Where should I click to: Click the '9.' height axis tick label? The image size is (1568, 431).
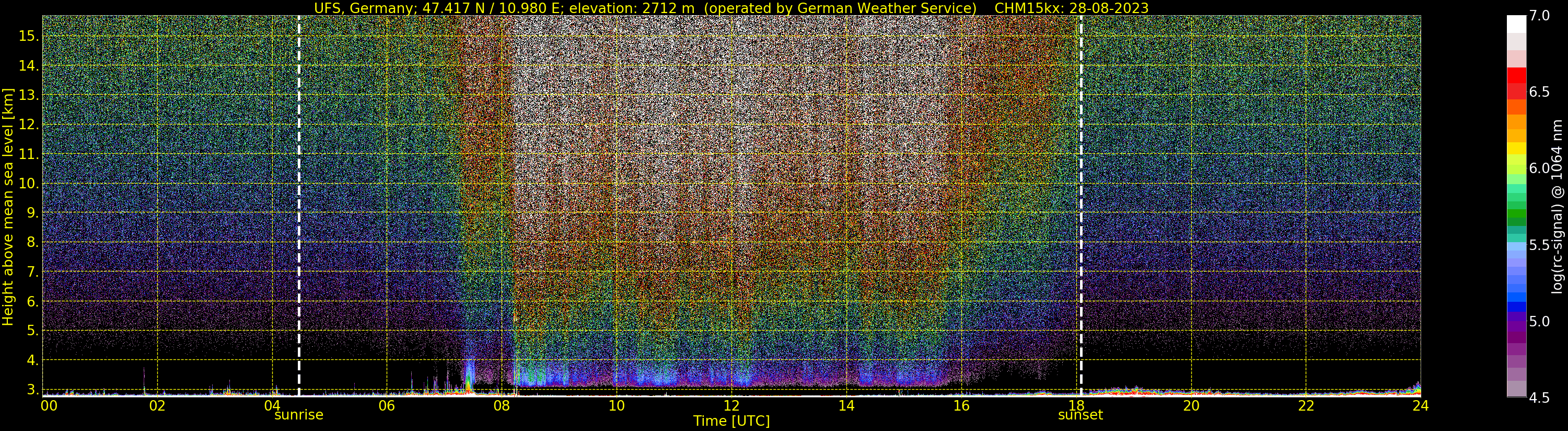tap(32, 213)
